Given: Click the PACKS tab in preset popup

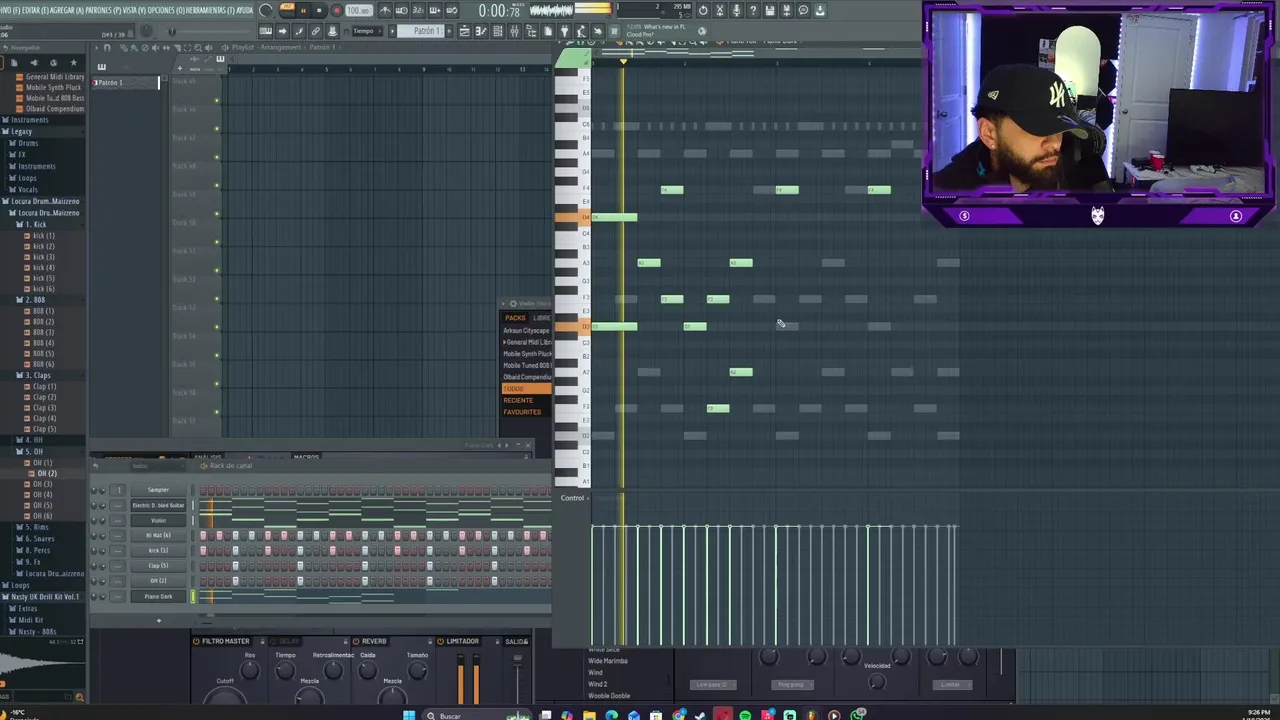Looking at the screenshot, I should click(515, 318).
